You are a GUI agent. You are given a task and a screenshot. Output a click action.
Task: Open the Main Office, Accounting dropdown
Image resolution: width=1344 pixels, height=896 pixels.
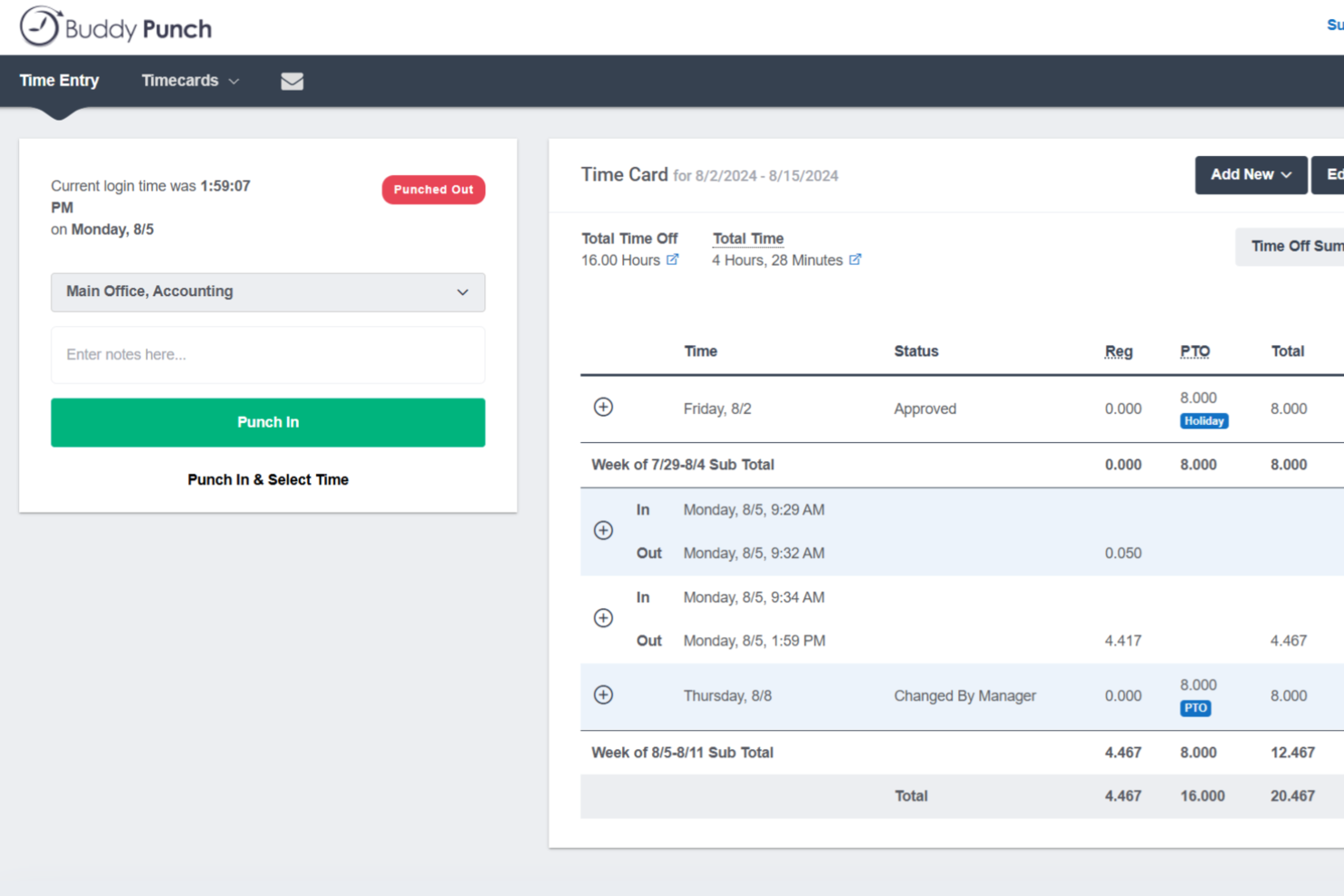268,292
